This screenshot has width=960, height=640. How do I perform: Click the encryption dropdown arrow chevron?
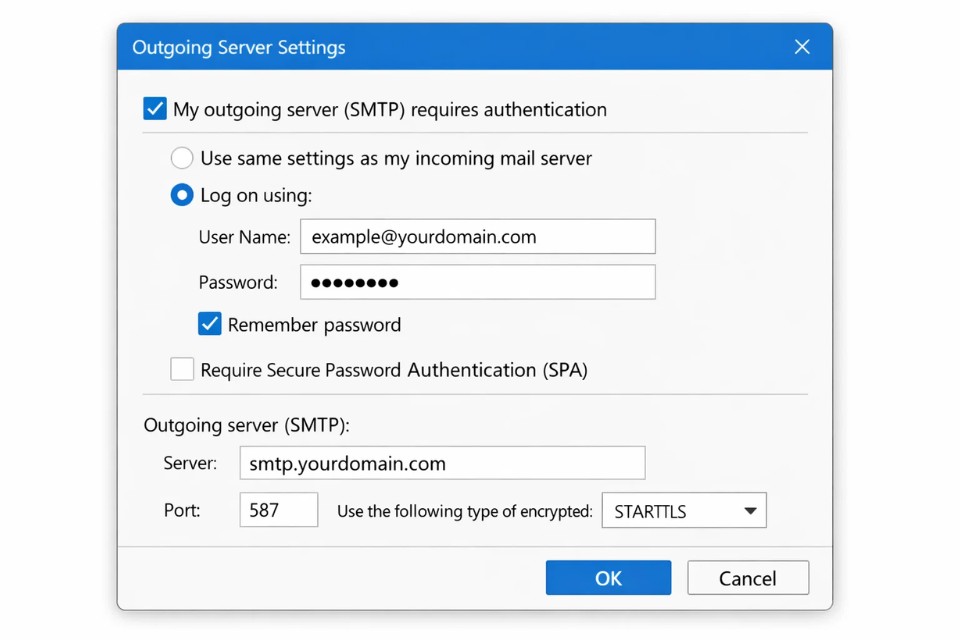click(749, 510)
